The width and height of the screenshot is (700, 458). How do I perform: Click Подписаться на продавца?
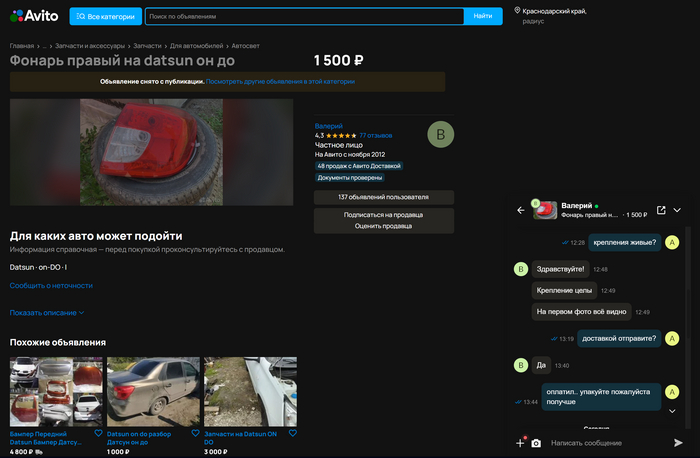[383, 215]
